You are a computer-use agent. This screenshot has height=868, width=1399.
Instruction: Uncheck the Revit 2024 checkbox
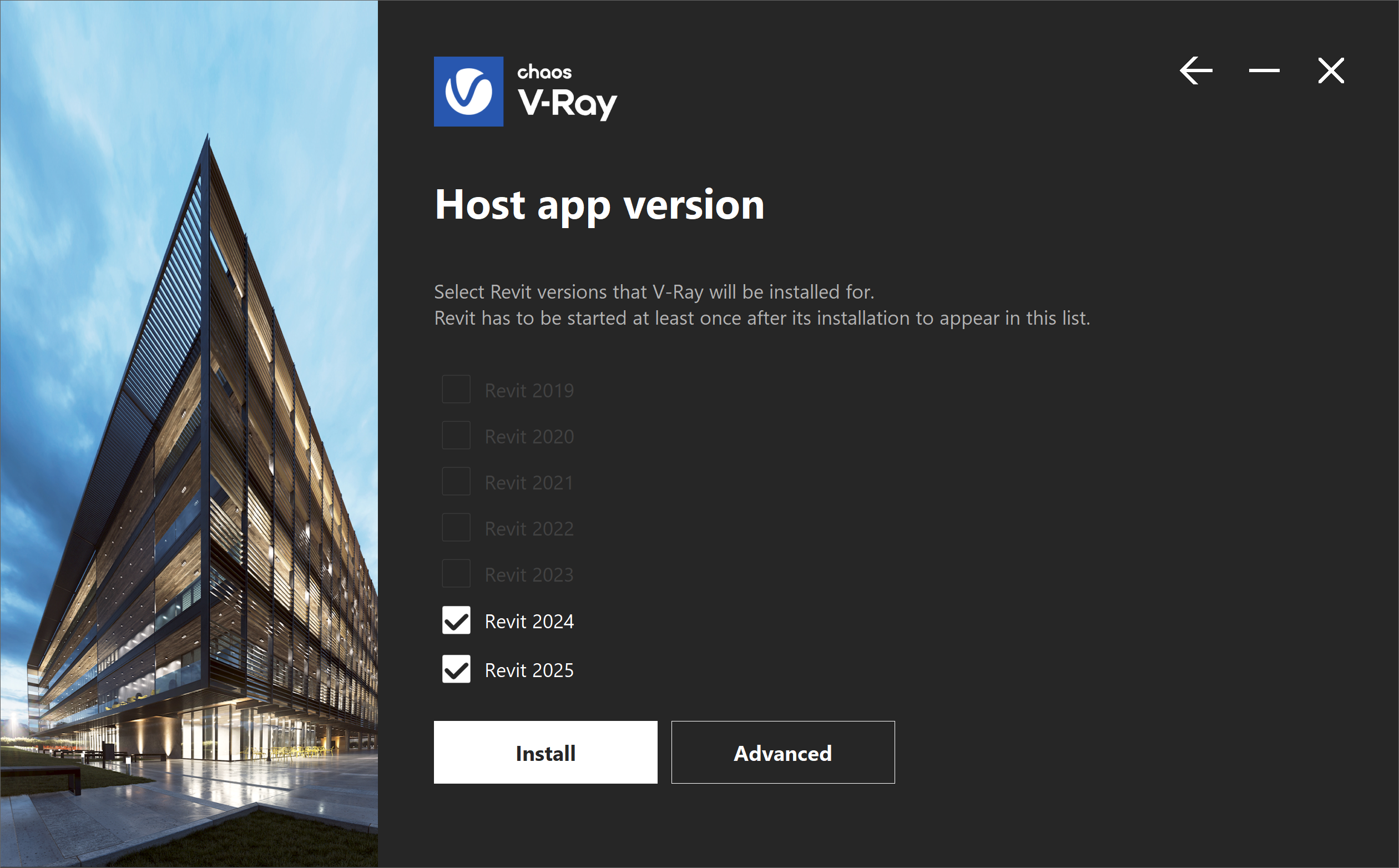point(456,620)
